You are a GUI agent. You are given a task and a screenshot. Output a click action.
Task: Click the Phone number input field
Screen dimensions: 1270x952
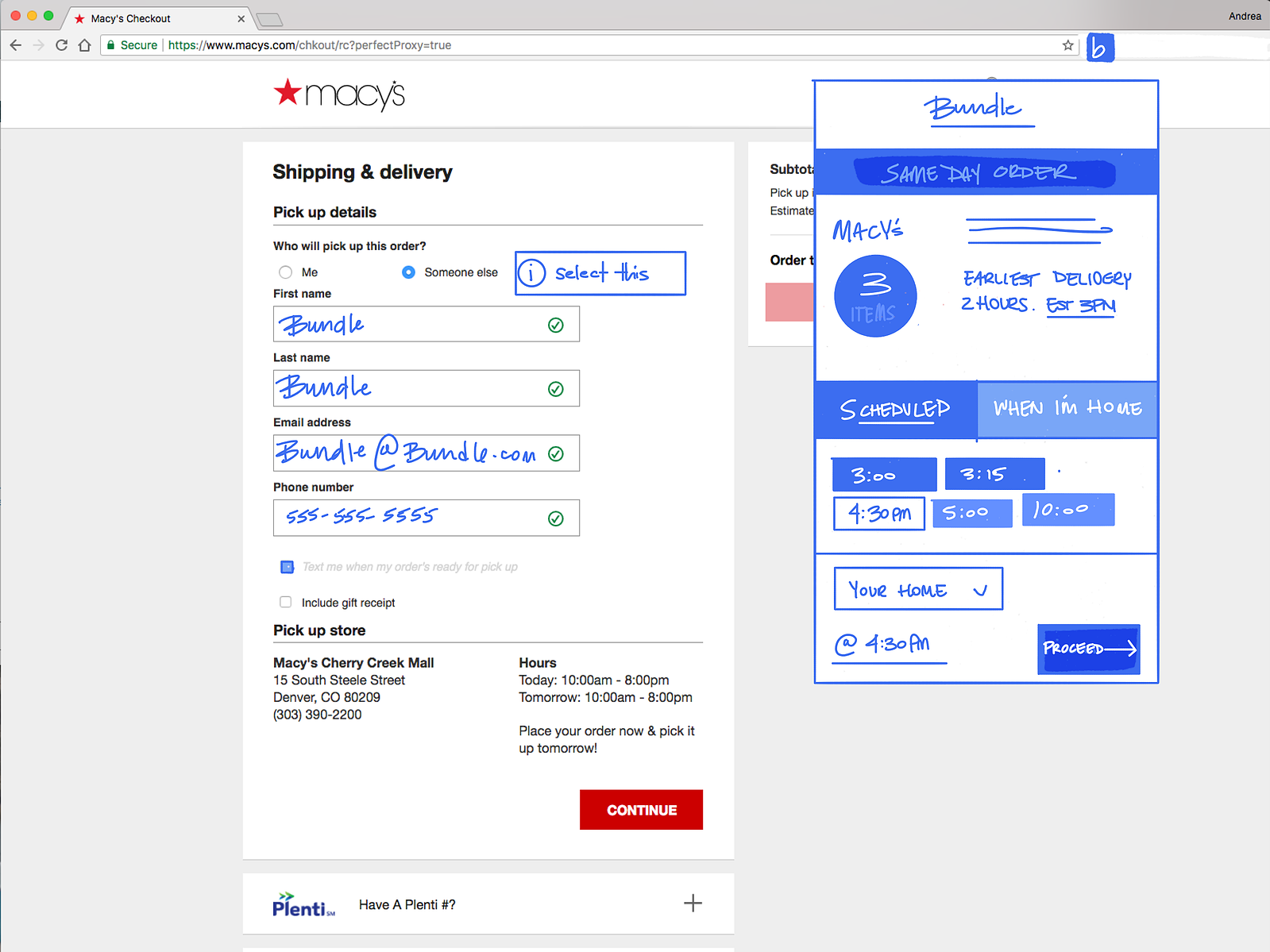click(427, 518)
